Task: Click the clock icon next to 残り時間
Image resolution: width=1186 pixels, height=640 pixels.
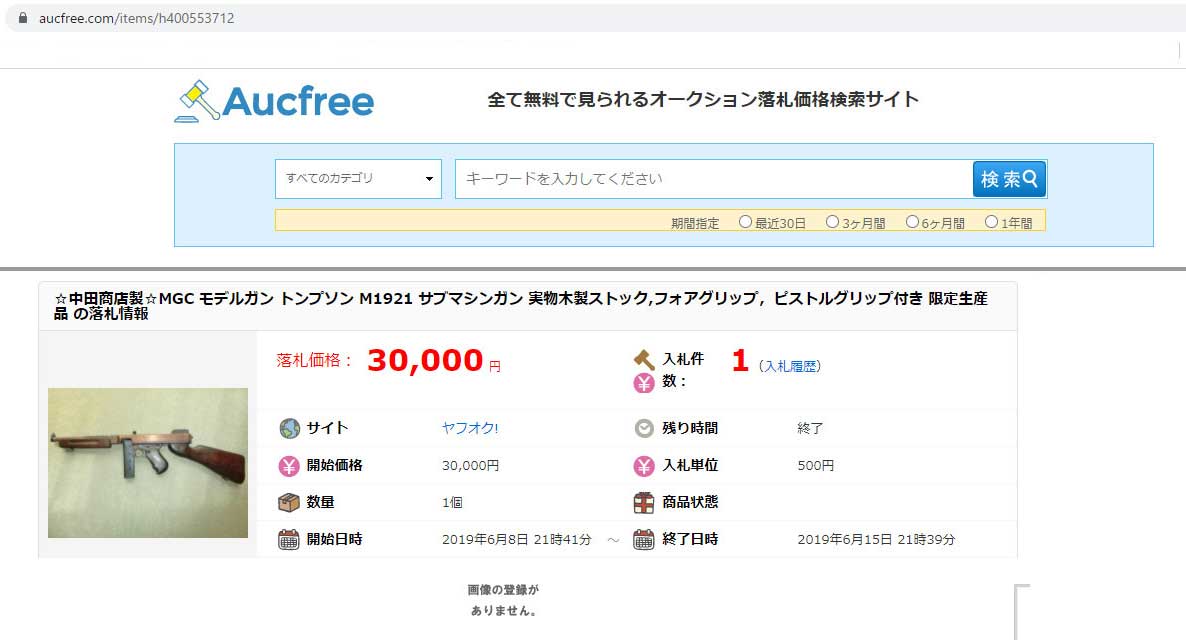Action: [644, 428]
